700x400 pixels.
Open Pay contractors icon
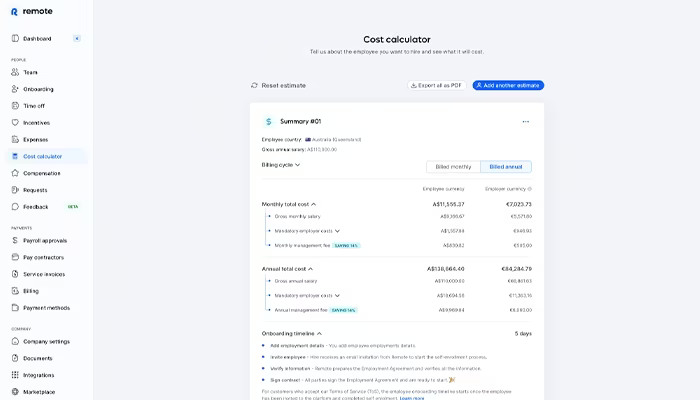coord(15,257)
